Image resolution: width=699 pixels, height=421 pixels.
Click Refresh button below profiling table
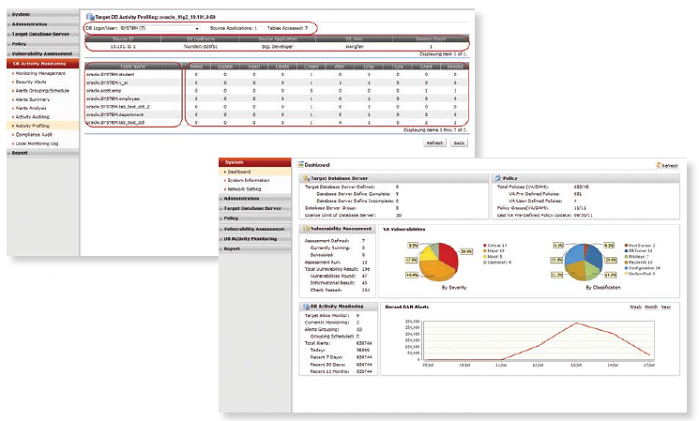pyautogui.click(x=435, y=143)
